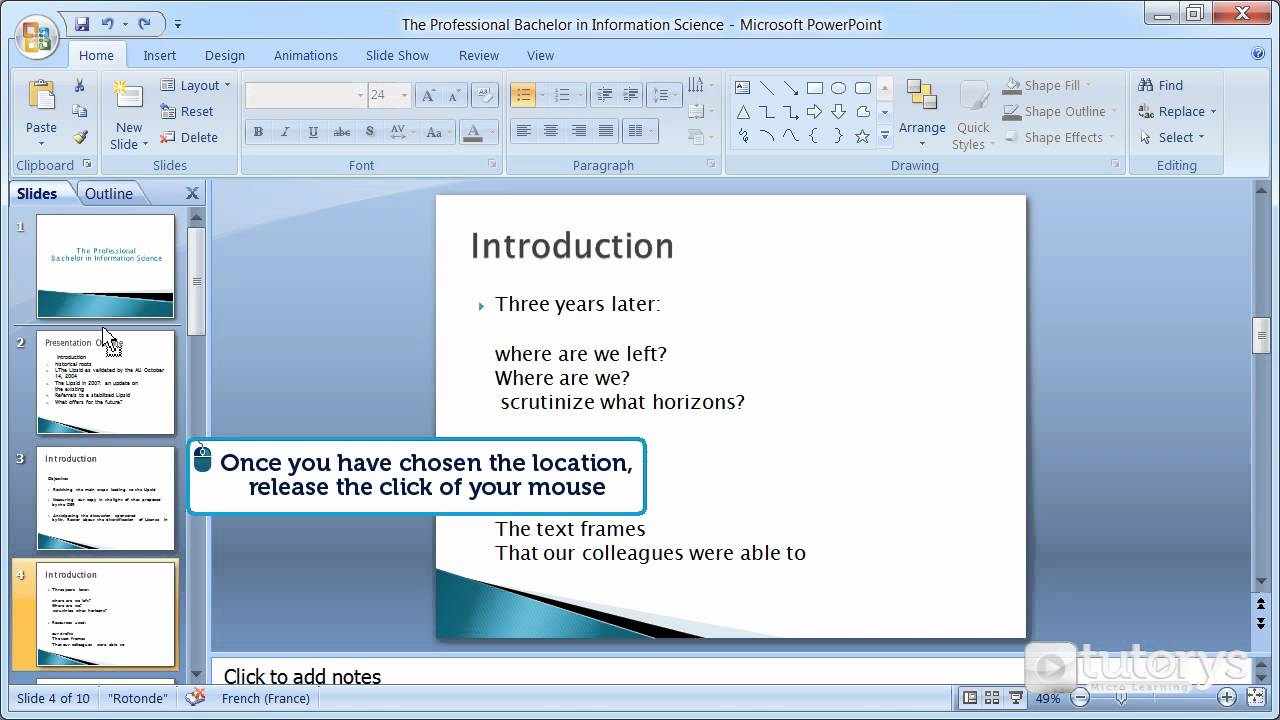Center the text
The image size is (1280, 720).
[x=550, y=131]
